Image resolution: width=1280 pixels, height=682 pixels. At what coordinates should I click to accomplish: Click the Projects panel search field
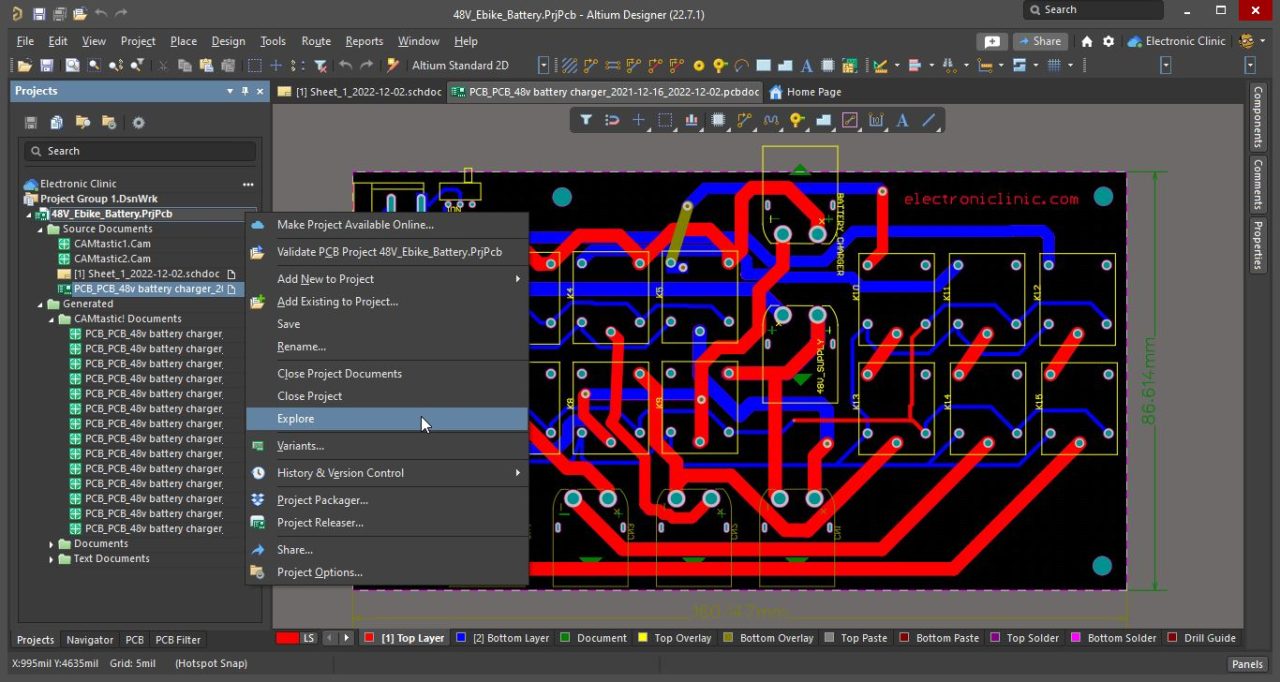coord(140,151)
